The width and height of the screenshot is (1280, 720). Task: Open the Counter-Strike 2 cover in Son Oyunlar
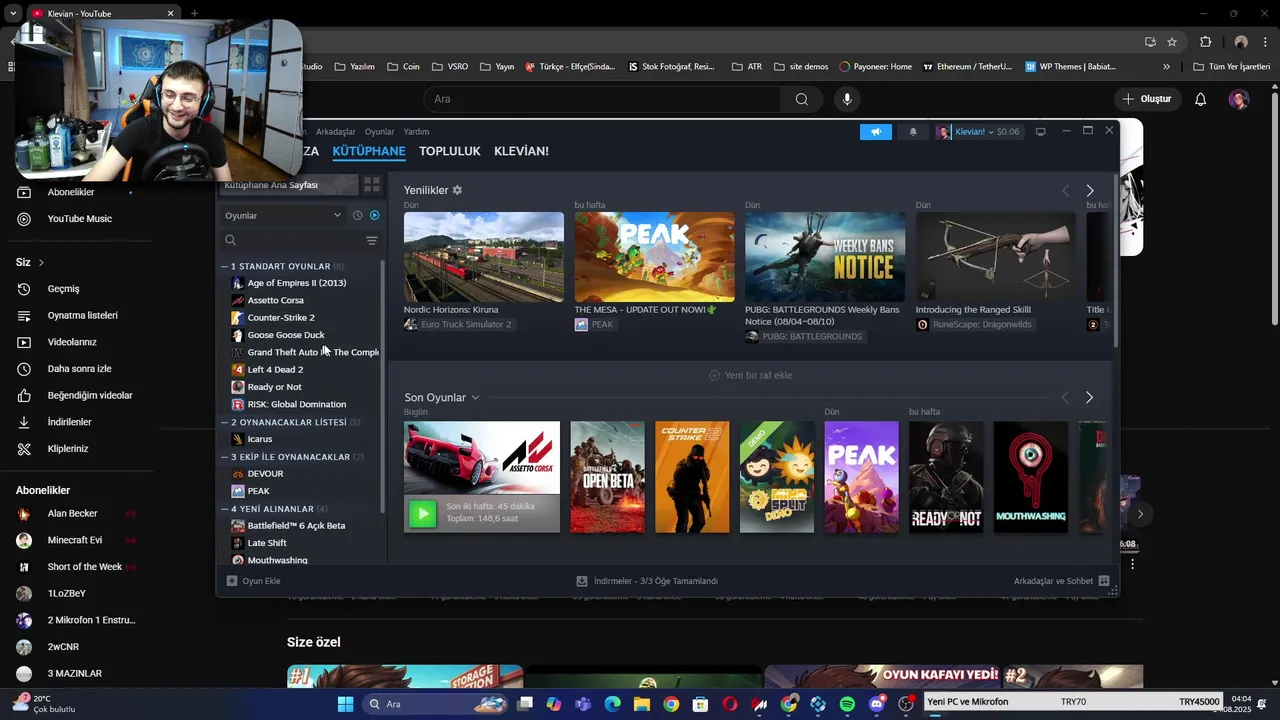click(x=692, y=477)
